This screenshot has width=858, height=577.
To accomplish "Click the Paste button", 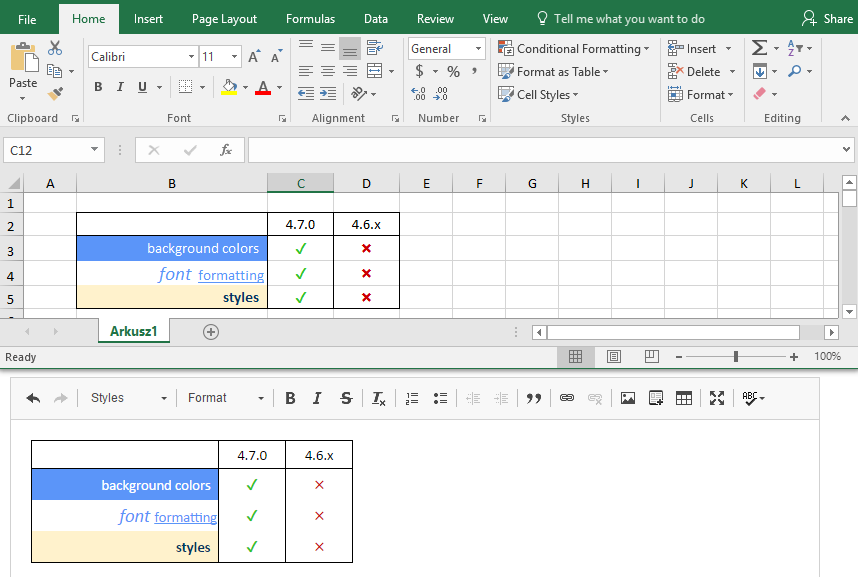I will click(23, 70).
